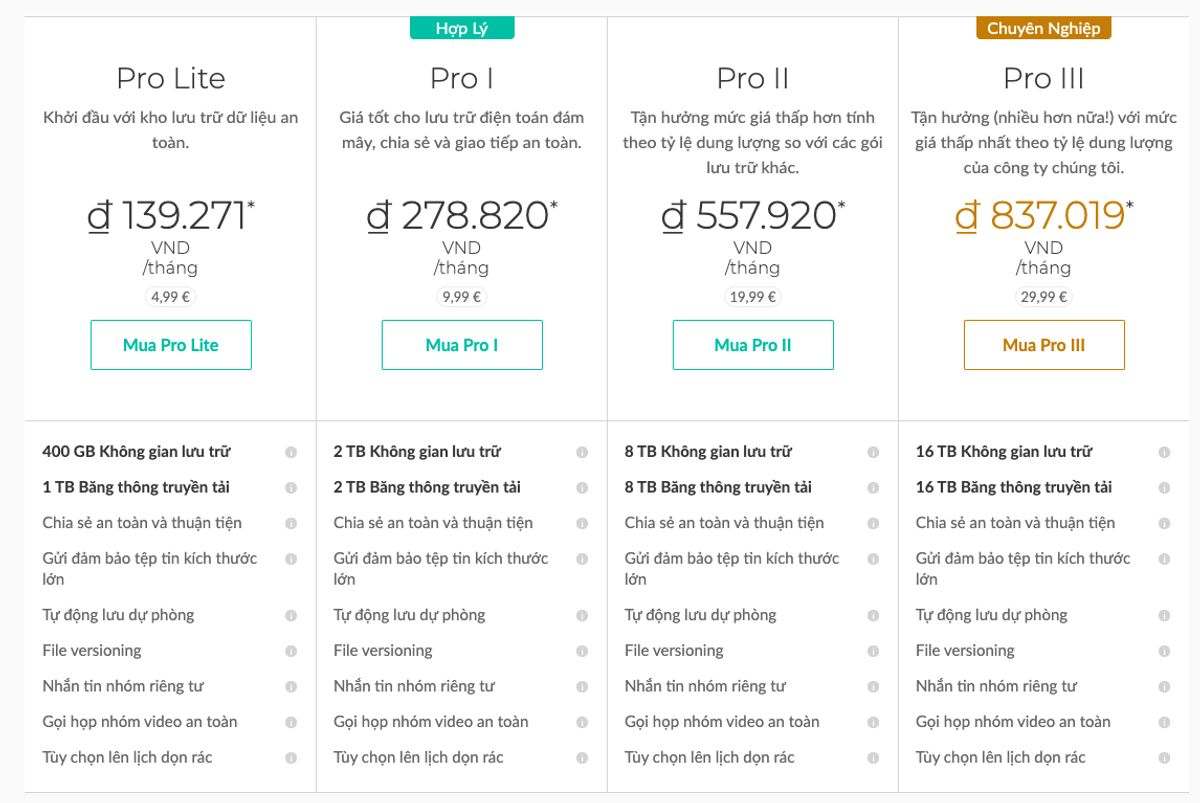Click info icon for Pro I Nhắn tin nhóm riêng tư

[582, 687]
